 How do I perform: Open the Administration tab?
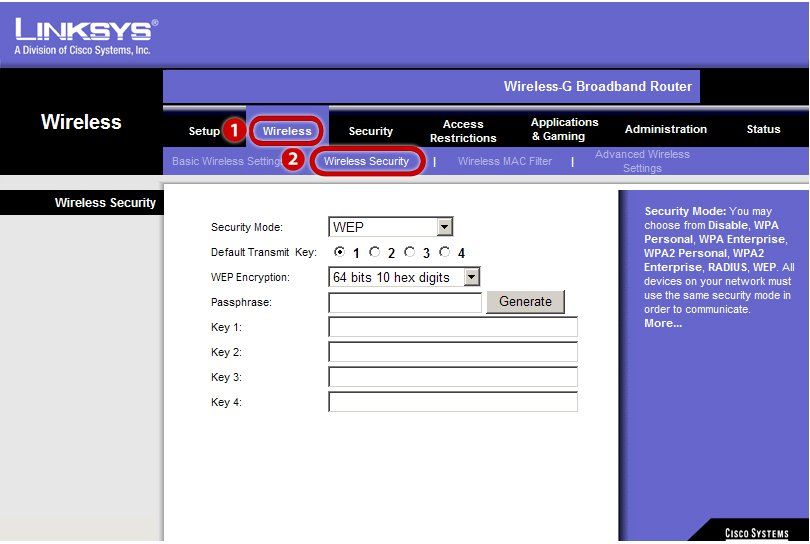(665, 129)
